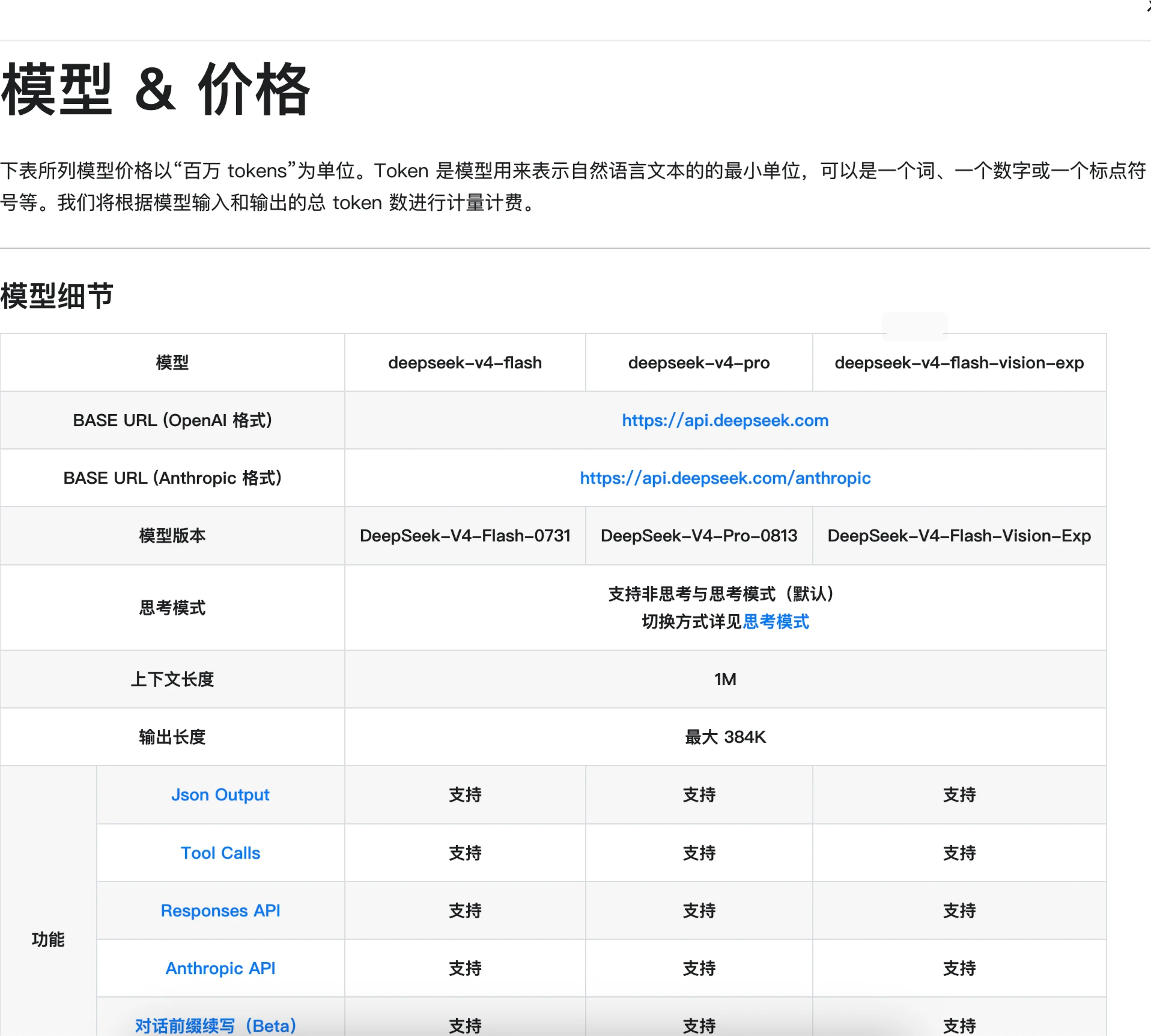
Task: Click 支持 for Anthropic API under deepseek-v4-pro
Action: point(699,969)
